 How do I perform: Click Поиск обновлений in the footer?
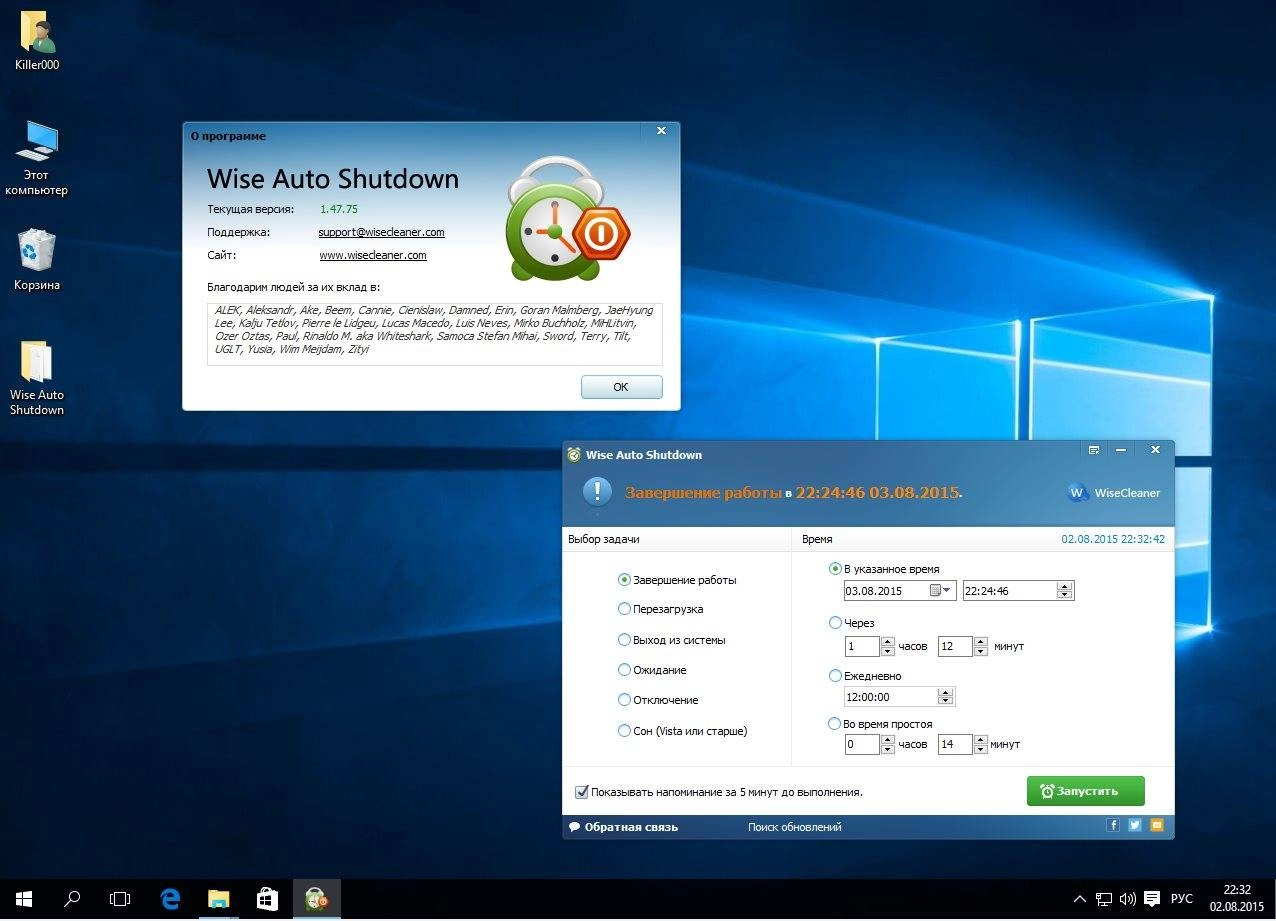pos(795,827)
